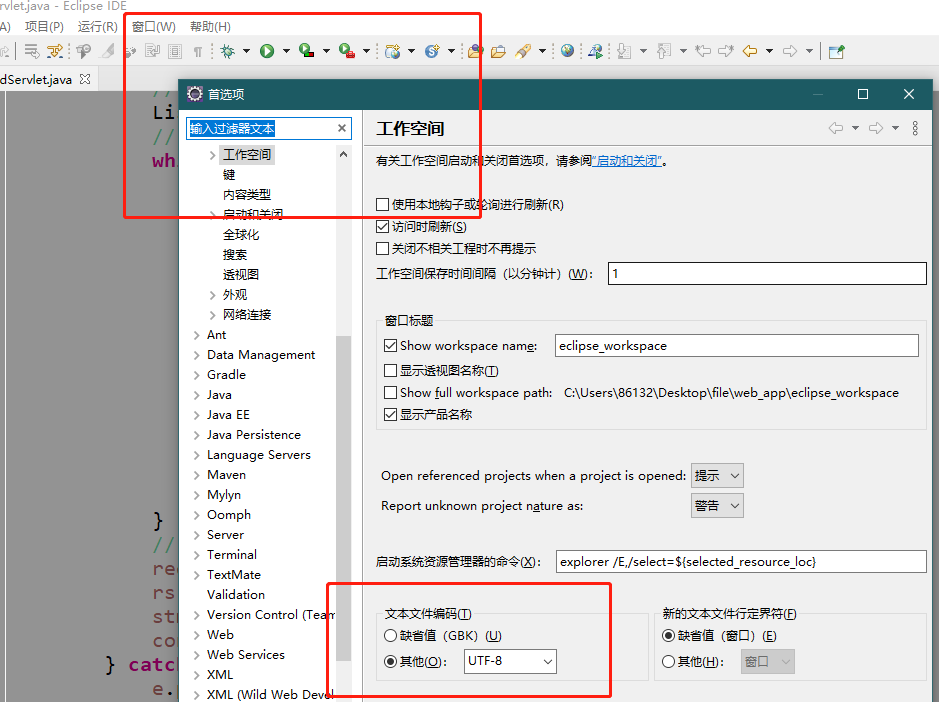This screenshot has width=939, height=702.
Task: Expand the Java preferences node
Action: [x=196, y=395]
